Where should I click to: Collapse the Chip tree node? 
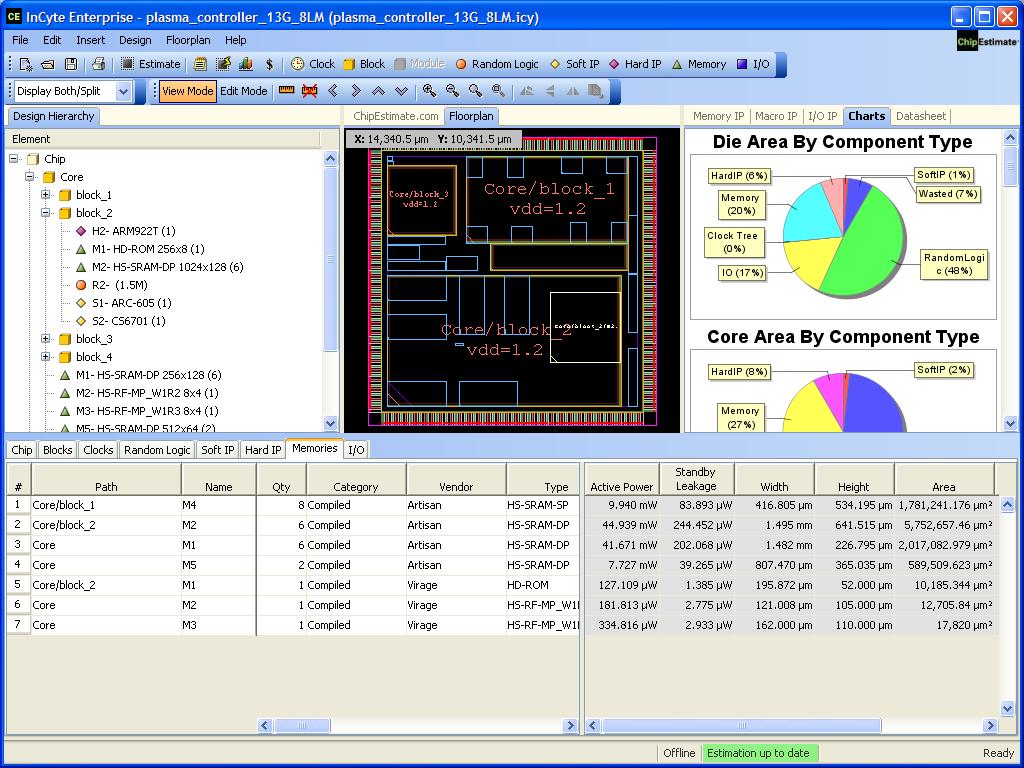[14, 159]
